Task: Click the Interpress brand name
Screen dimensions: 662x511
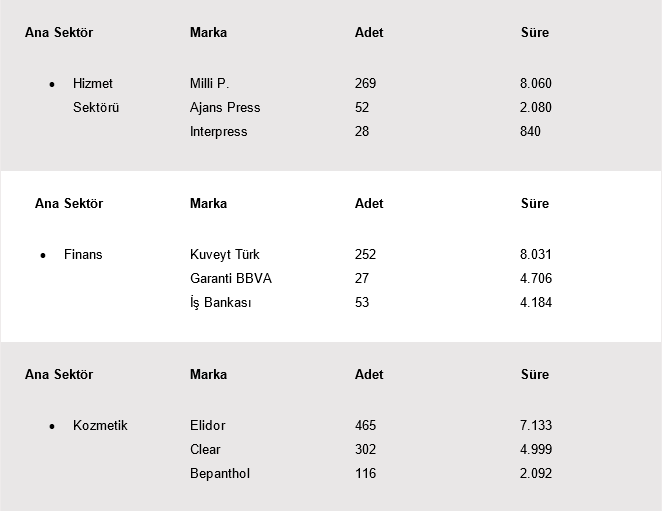Action: click(x=218, y=132)
